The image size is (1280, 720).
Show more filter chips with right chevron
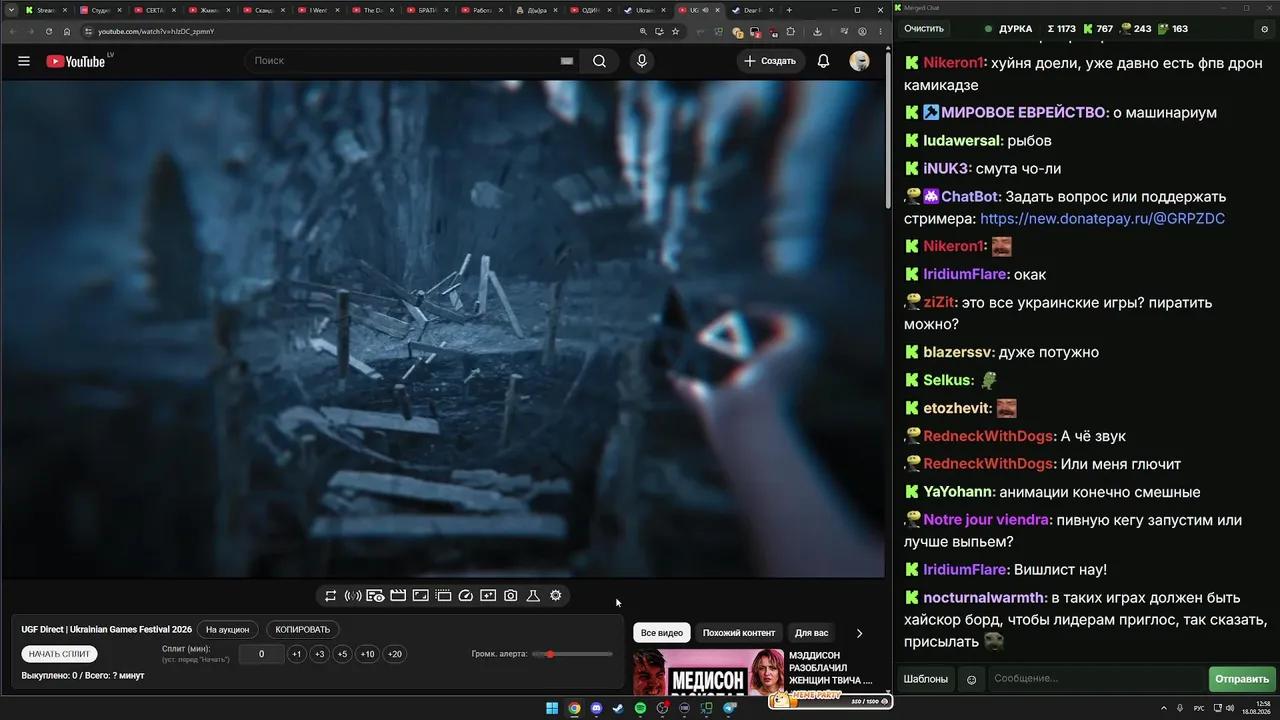coord(859,633)
